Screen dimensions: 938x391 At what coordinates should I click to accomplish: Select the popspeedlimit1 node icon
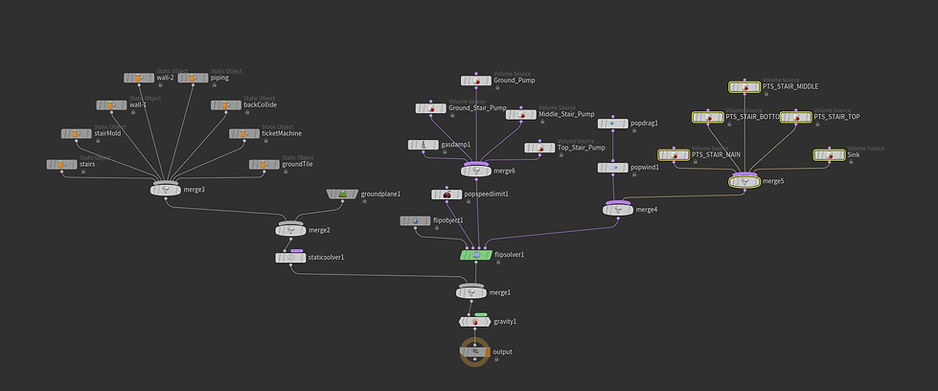tap(446, 194)
